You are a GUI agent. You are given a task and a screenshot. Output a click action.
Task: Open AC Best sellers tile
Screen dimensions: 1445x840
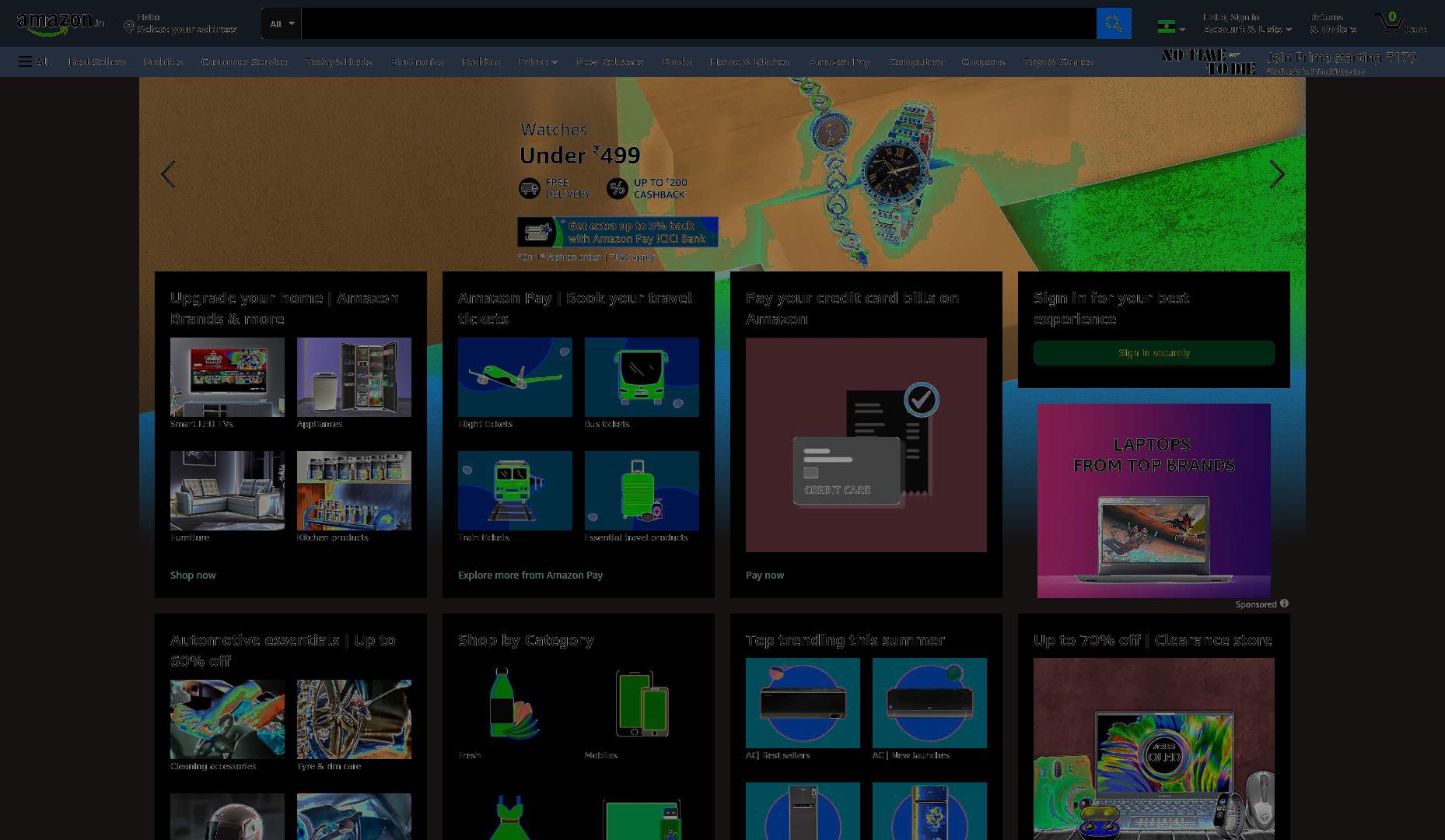coord(803,703)
